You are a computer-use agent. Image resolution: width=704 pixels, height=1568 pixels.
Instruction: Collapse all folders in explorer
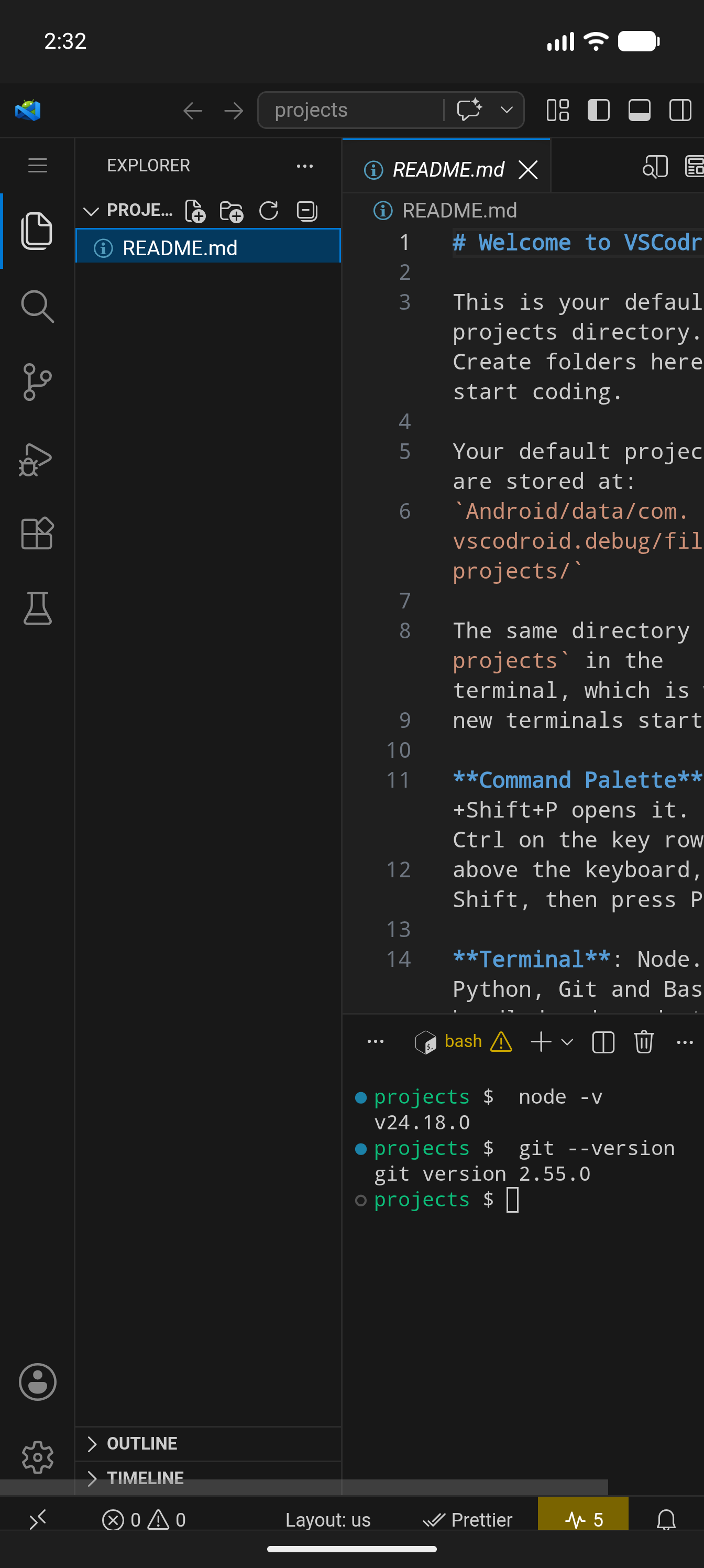point(306,211)
